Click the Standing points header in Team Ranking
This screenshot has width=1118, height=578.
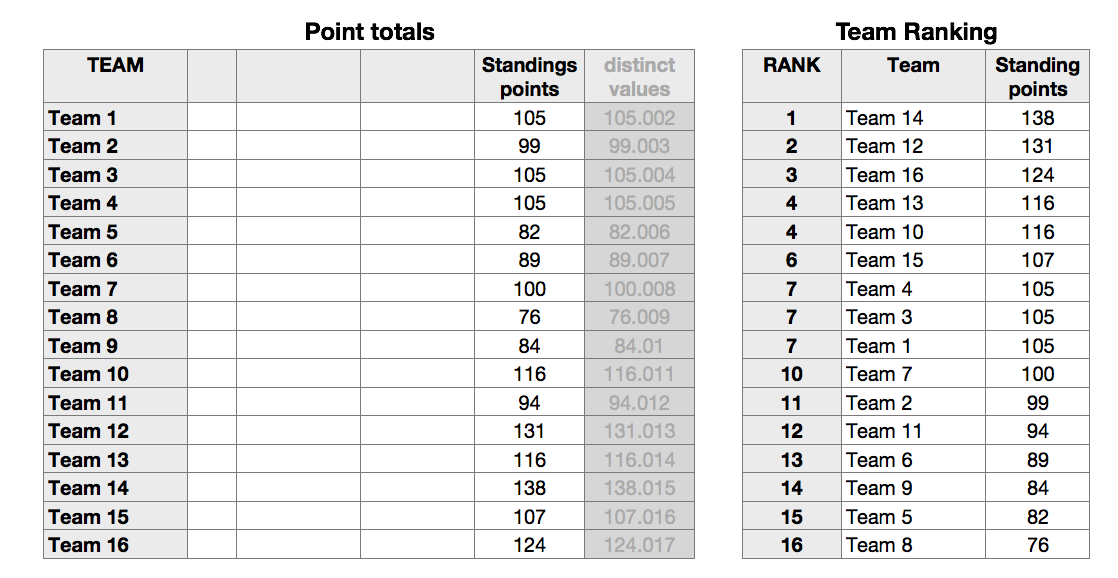click(1037, 77)
